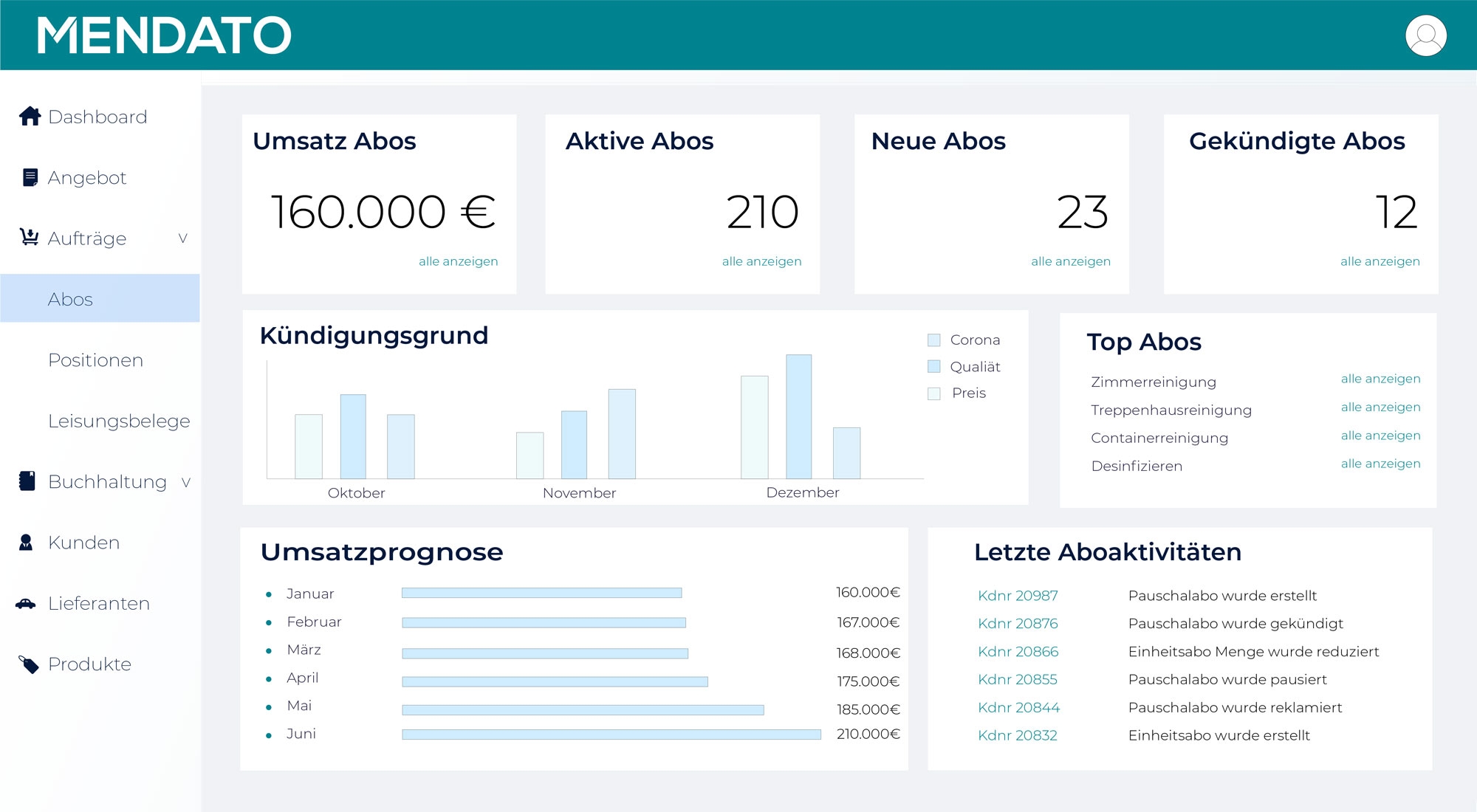Click the Dashboard home icon
1477x812 pixels.
[x=30, y=116]
